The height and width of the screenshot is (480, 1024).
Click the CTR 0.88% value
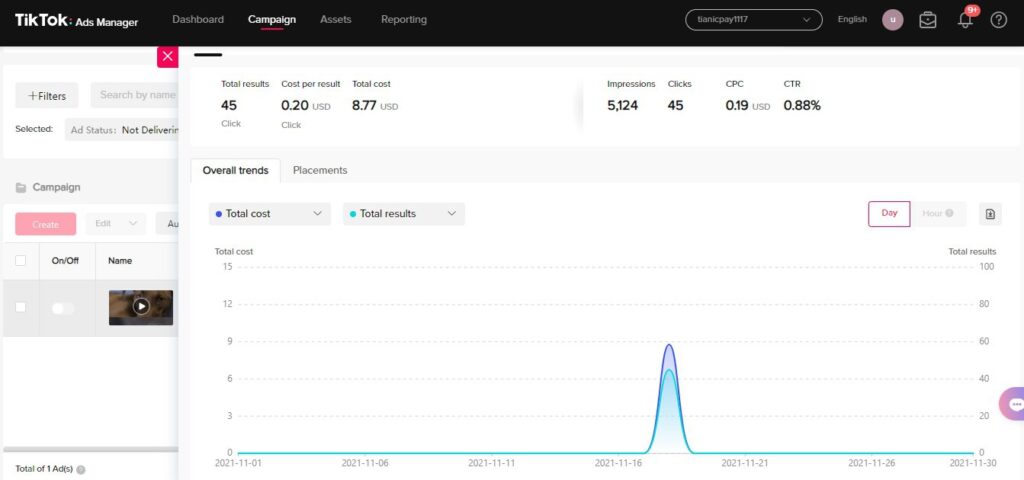(x=802, y=105)
